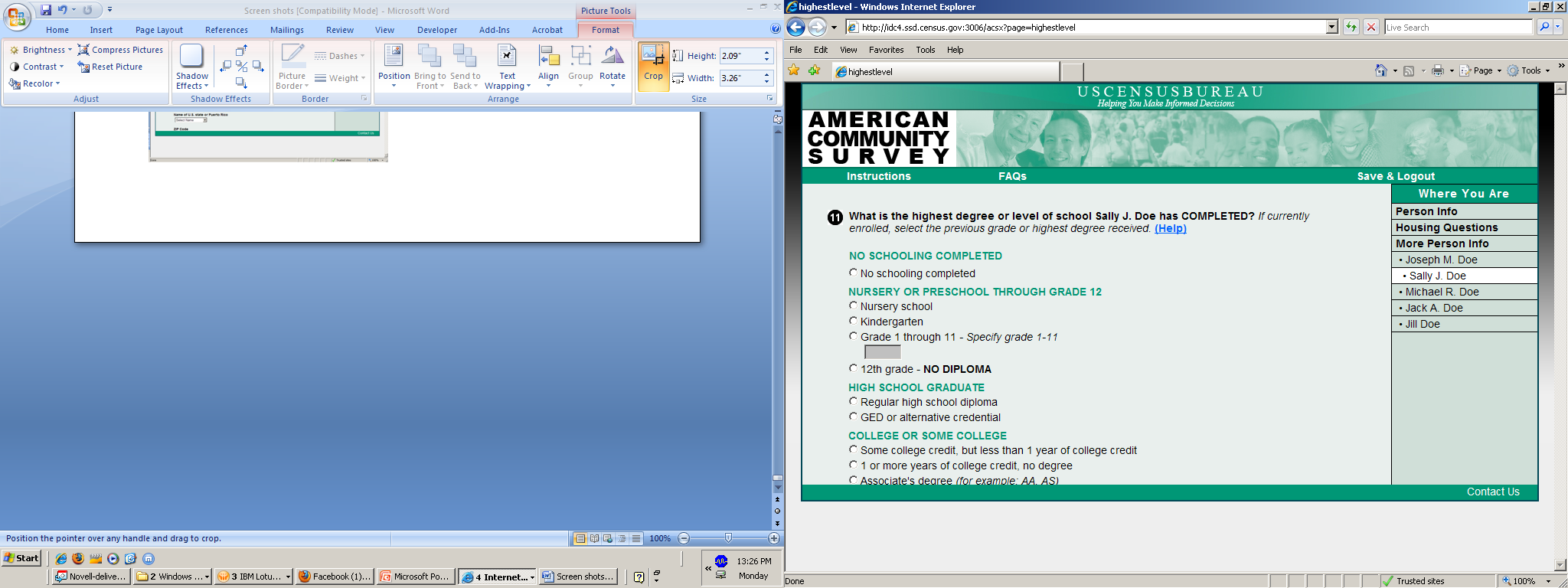The height and width of the screenshot is (588, 1568).
Task: Click the Position icon in Arrange group
Action: point(394,55)
